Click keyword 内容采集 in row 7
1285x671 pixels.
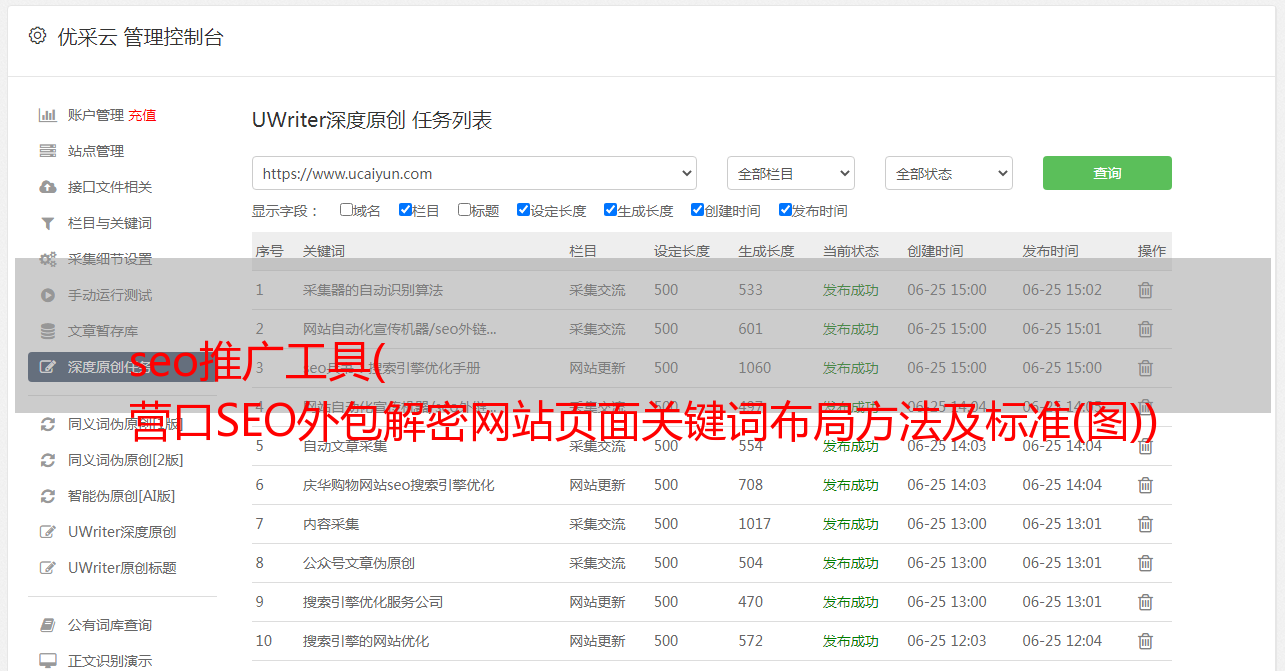tap(331, 524)
